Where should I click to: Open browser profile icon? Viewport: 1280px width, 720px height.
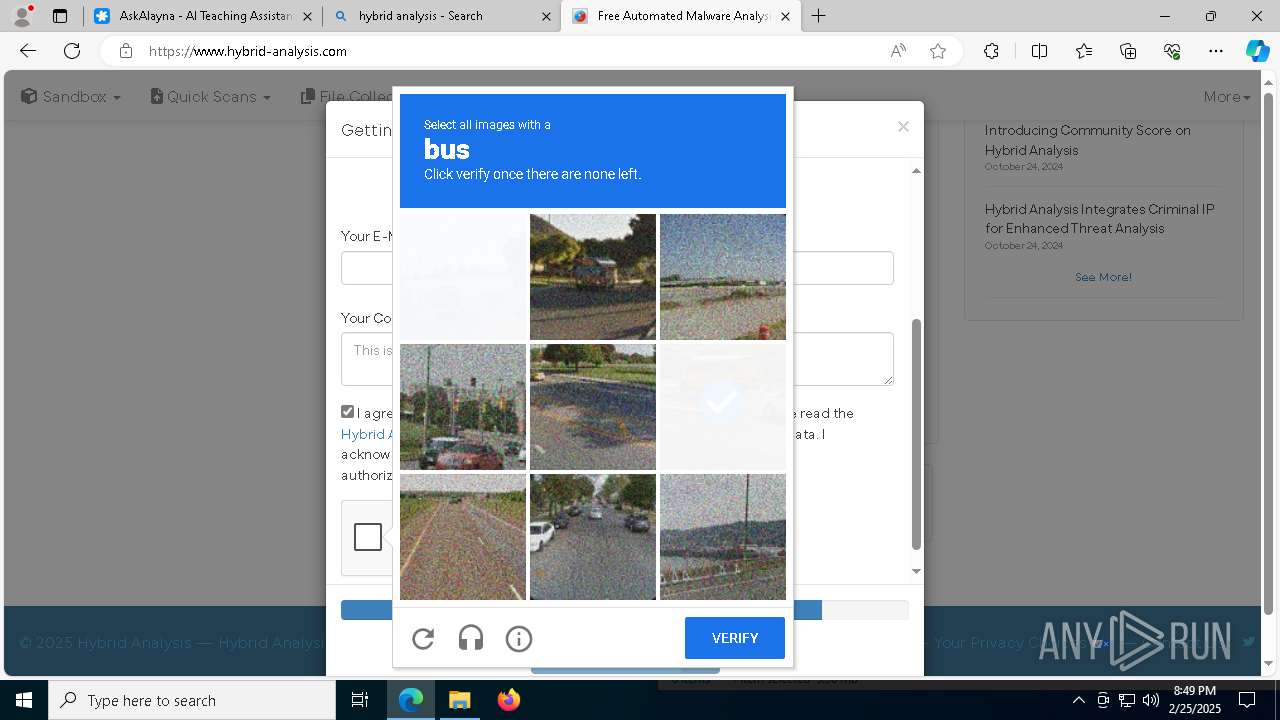coord(22,16)
